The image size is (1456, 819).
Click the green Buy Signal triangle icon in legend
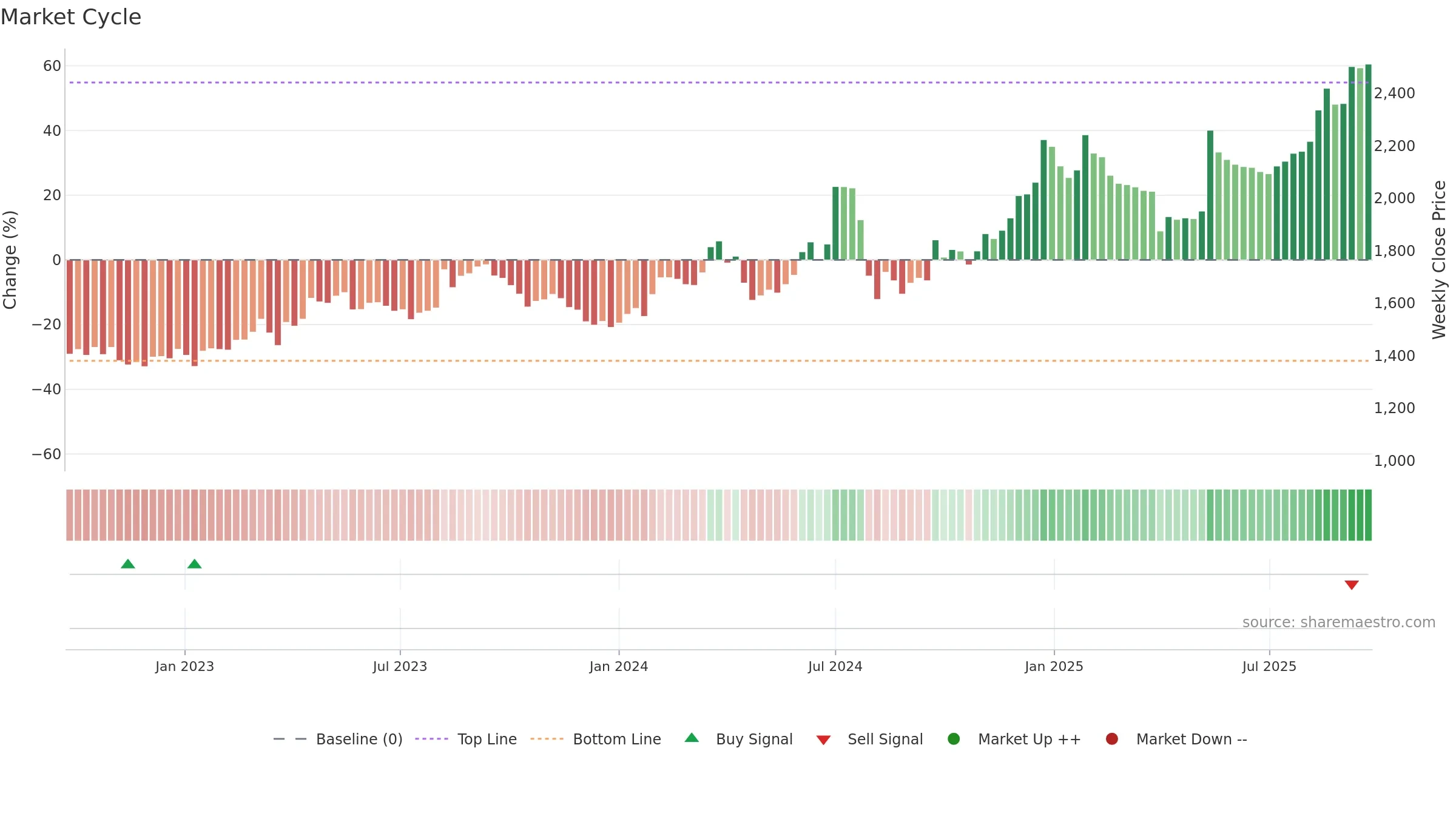tap(692, 738)
